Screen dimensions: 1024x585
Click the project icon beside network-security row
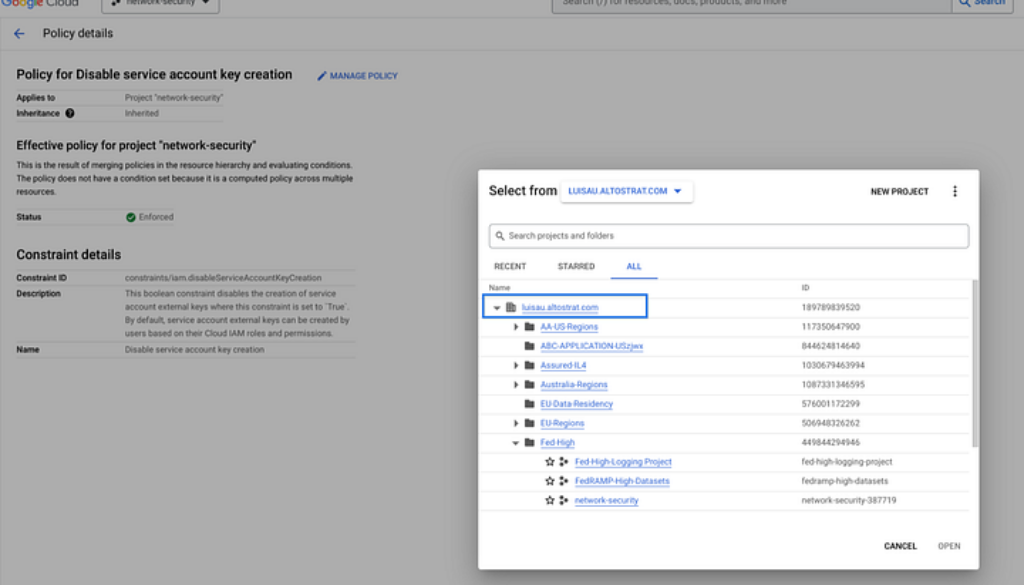[x=563, y=500]
